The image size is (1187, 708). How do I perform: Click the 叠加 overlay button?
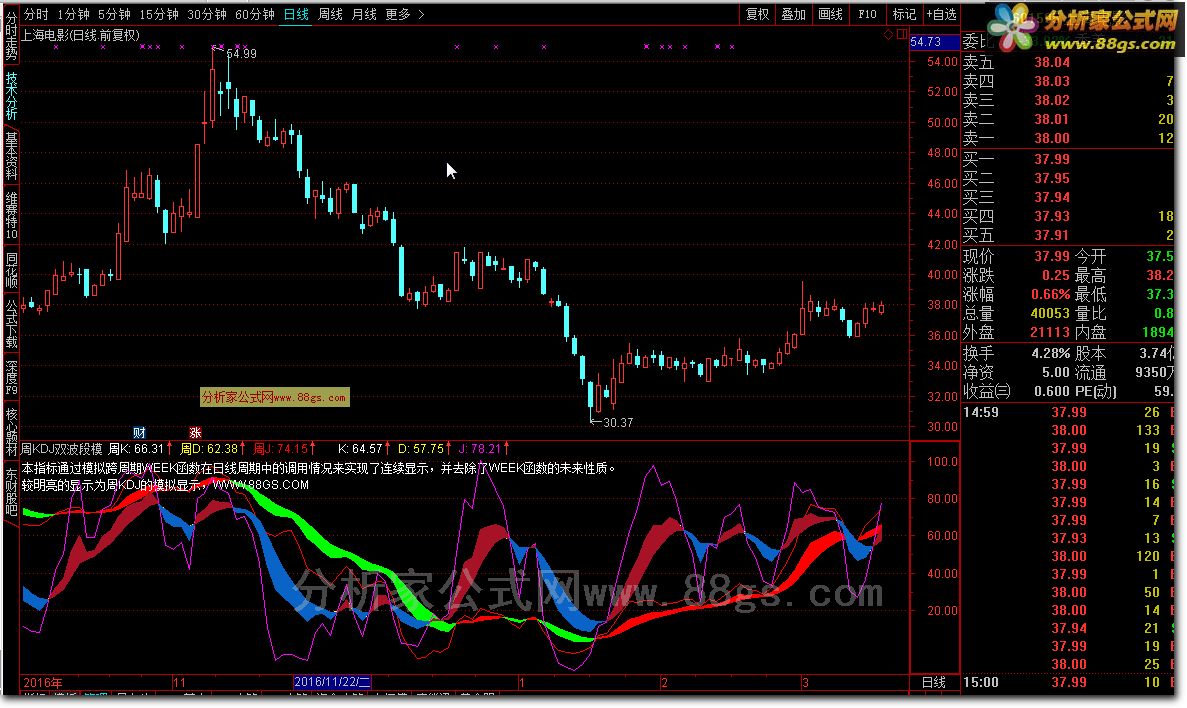coord(793,14)
